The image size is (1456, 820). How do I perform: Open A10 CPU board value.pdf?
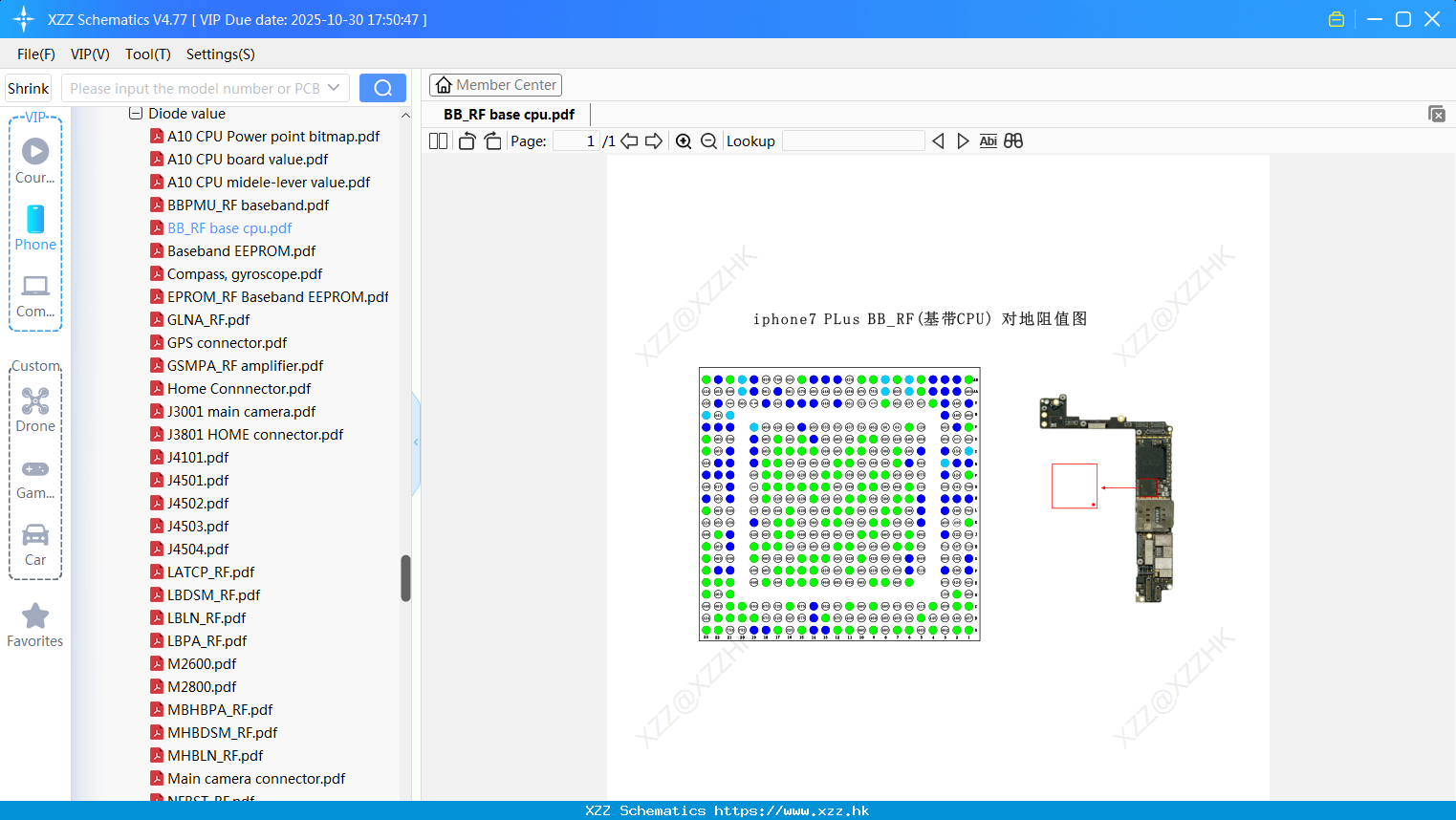[x=248, y=160]
